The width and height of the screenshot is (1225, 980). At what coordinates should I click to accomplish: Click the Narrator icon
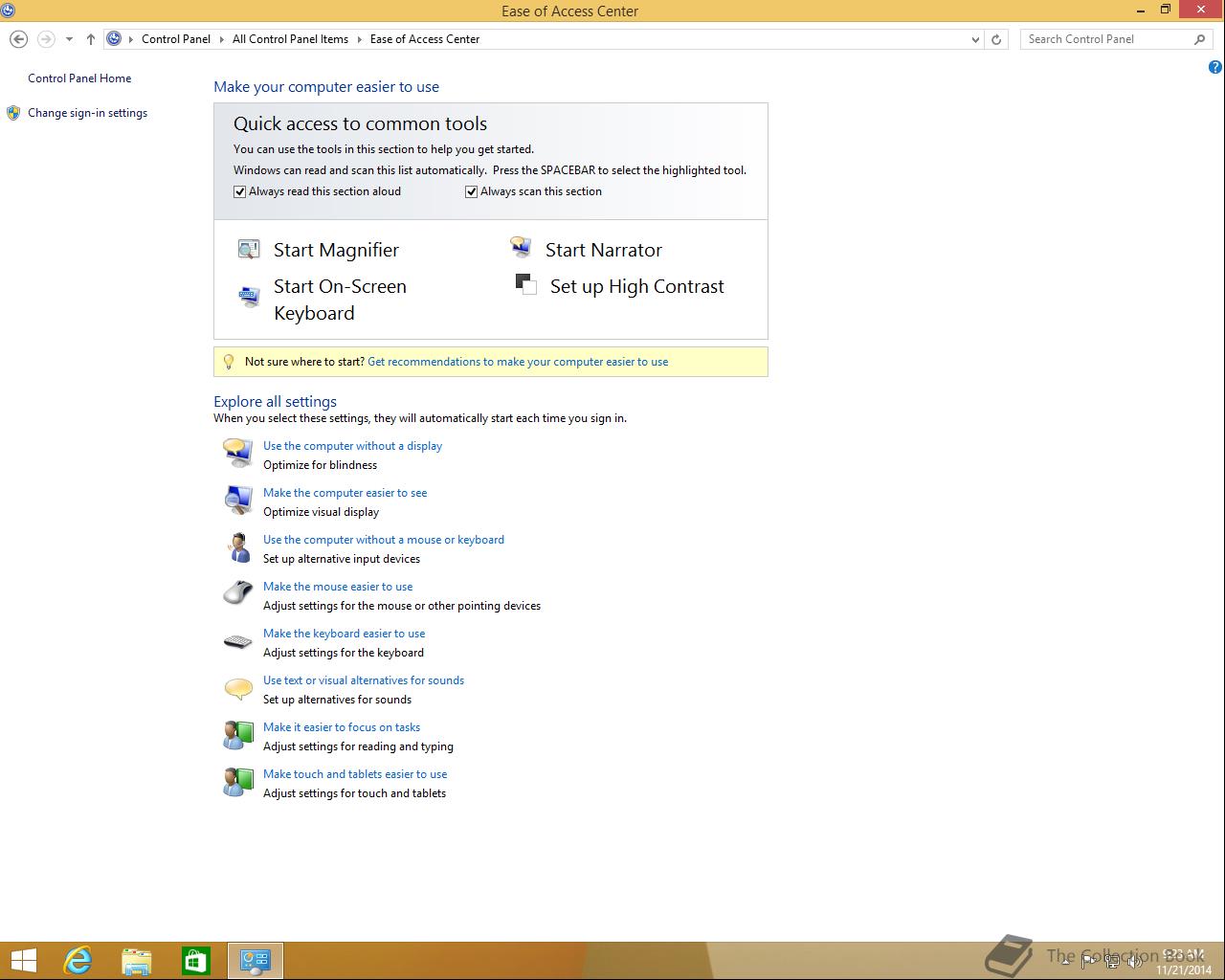521,249
